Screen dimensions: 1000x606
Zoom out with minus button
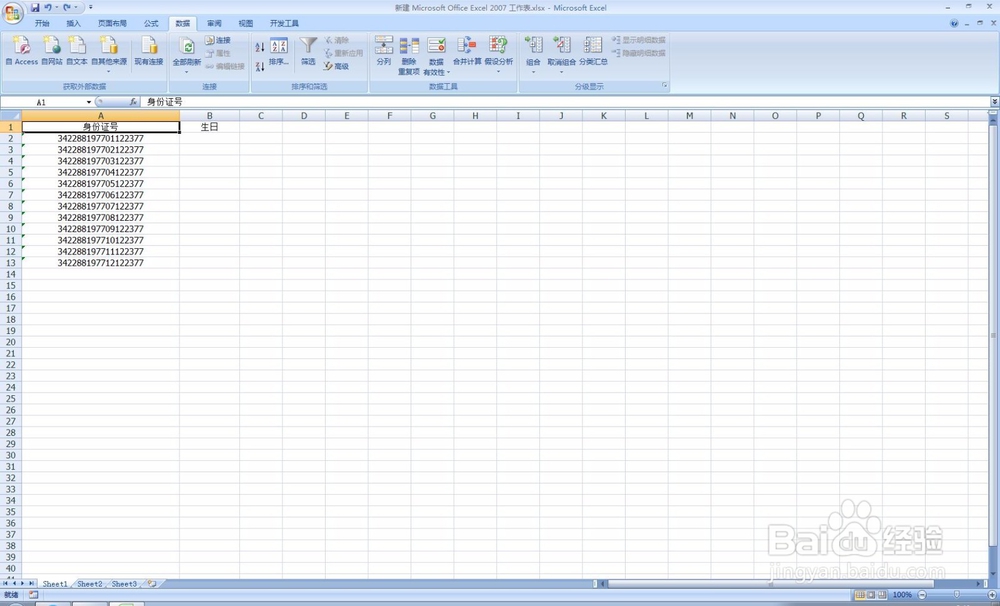point(922,595)
